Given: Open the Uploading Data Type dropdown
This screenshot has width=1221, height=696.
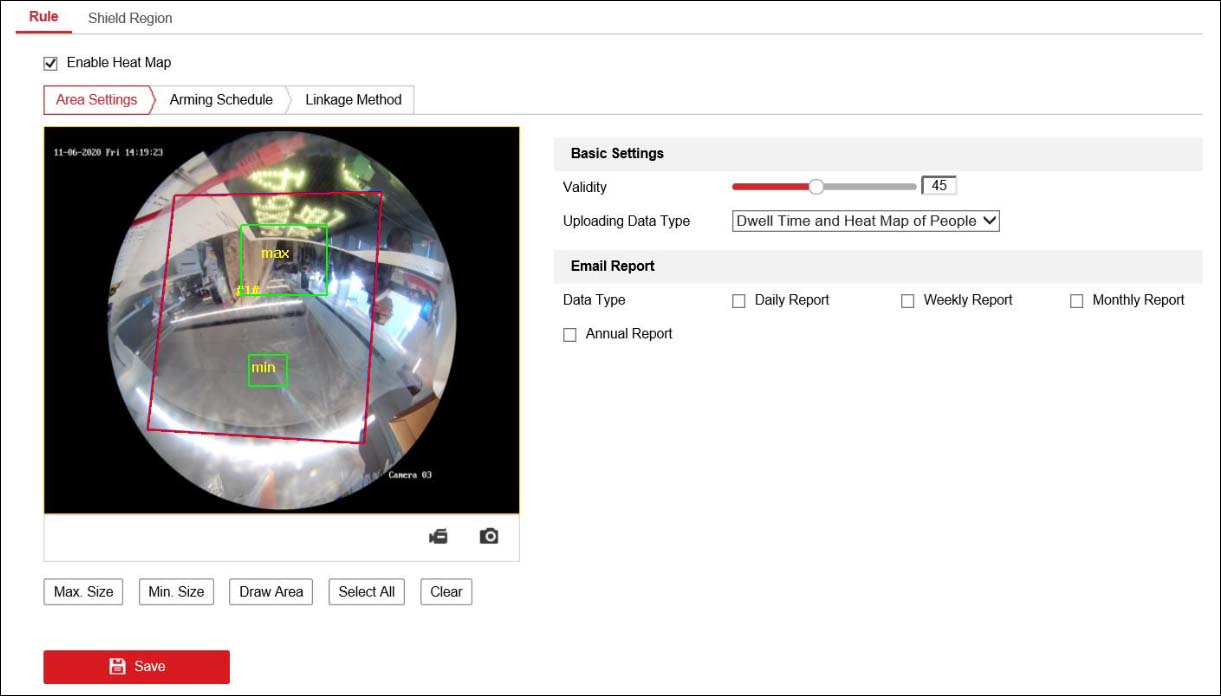Looking at the screenshot, I should coord(864,221).
